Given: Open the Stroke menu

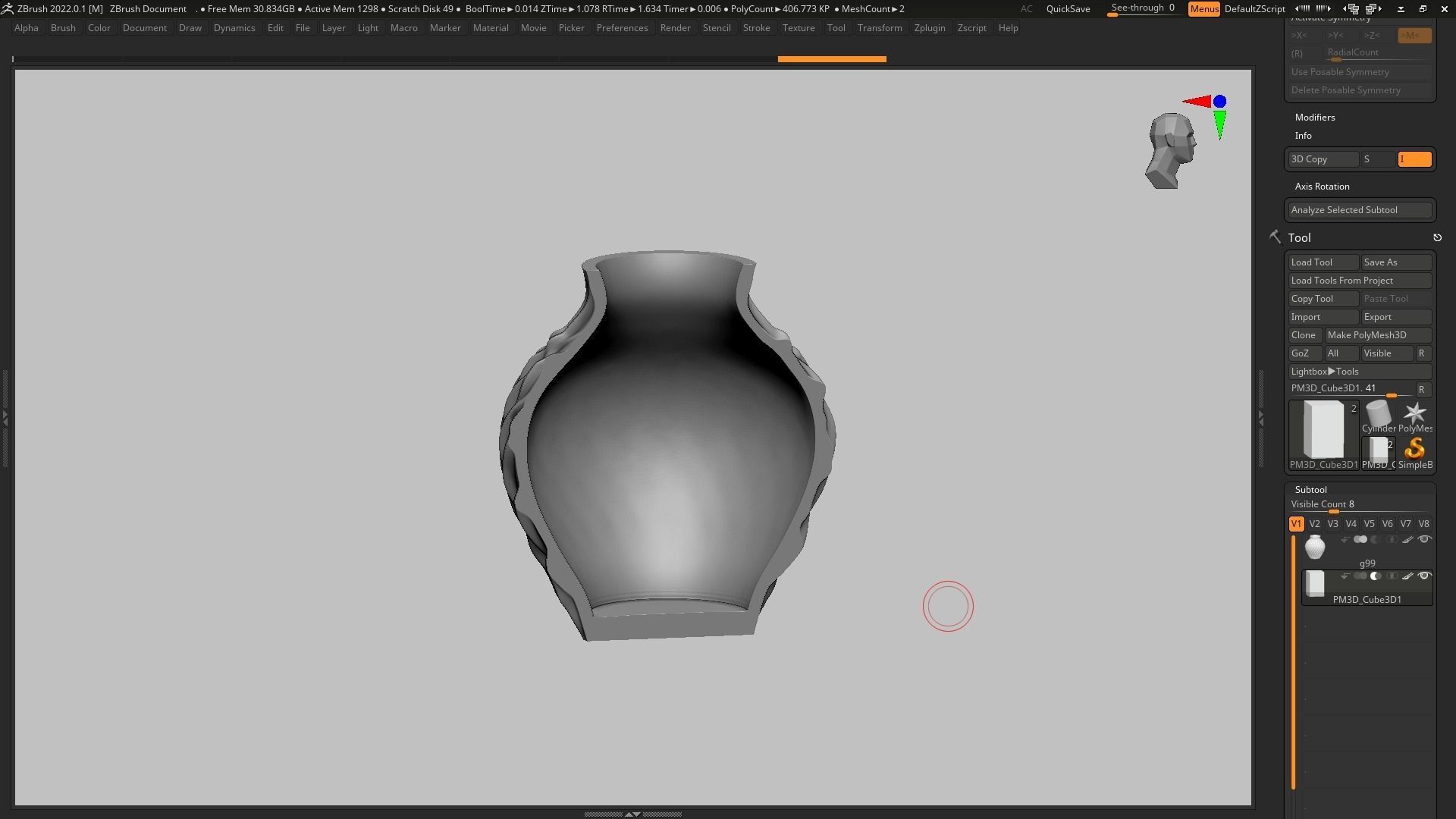Looking at the screenshot, I should (x=756, y=28).
